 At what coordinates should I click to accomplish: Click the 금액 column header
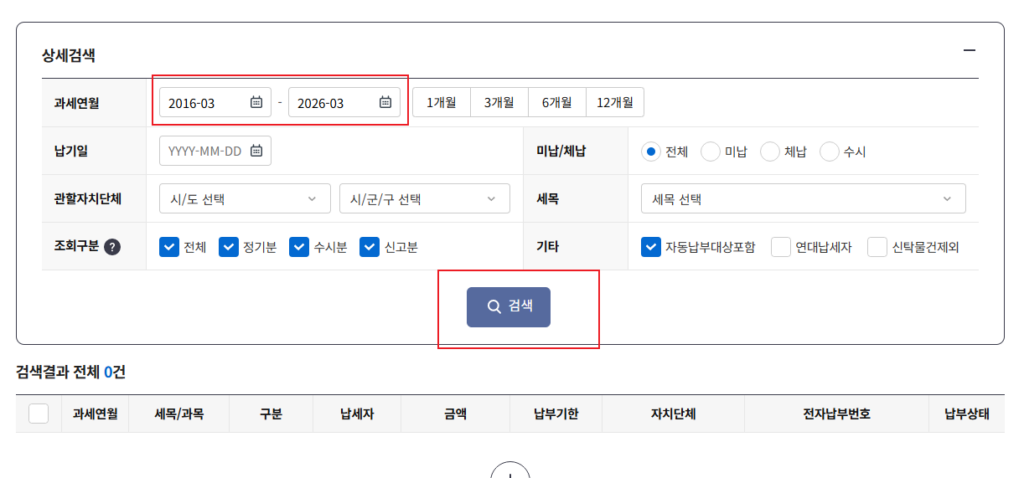(x=455, y=413)
